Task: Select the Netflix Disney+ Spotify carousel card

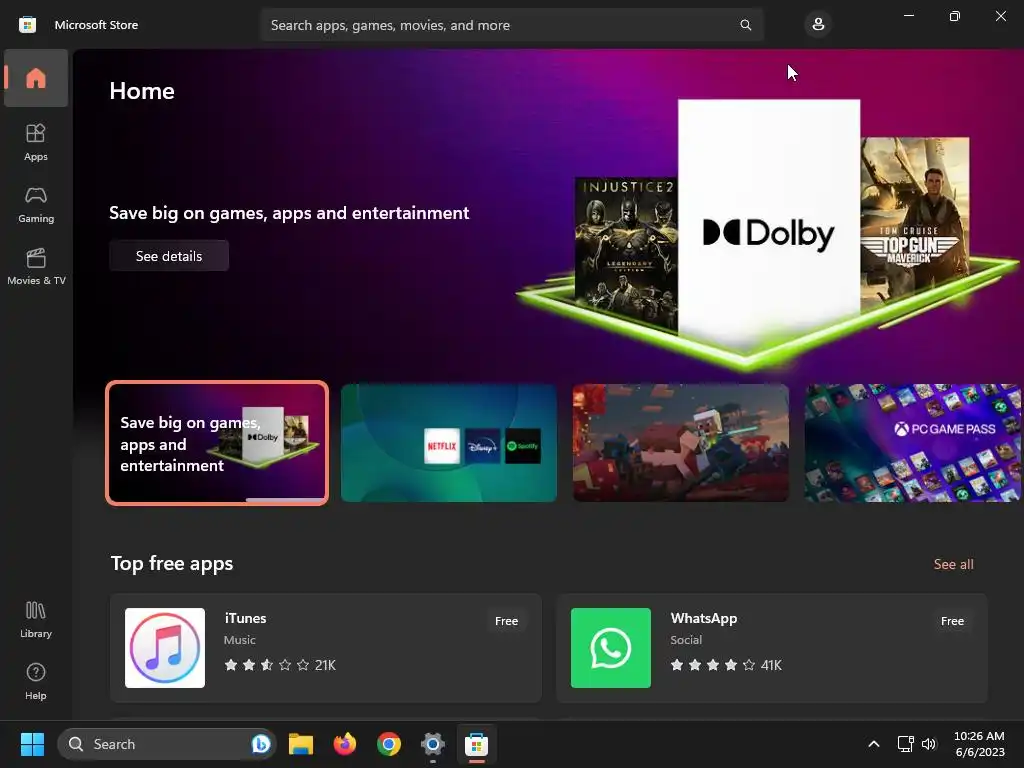Action: (449, 443)
